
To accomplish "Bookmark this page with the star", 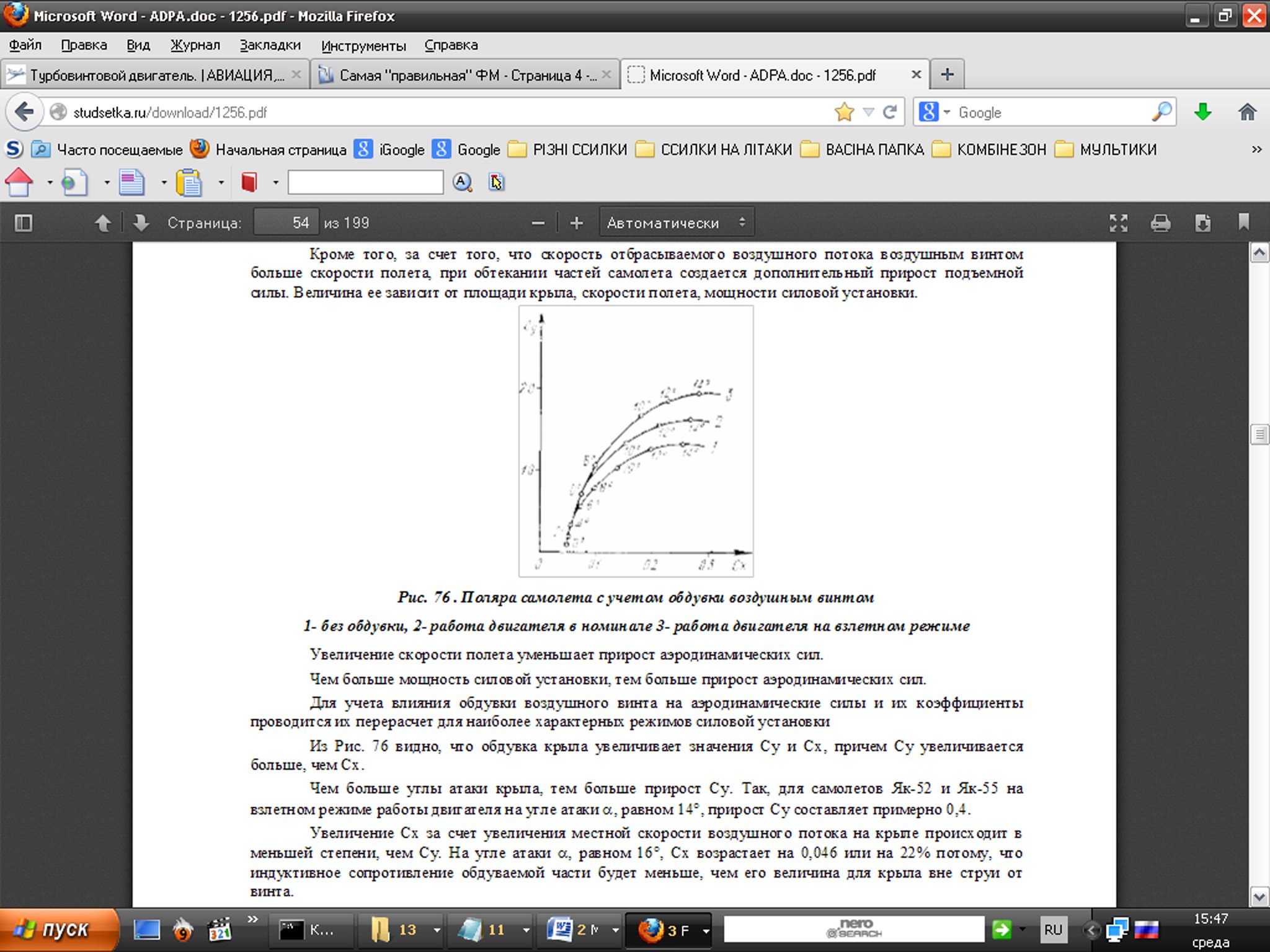I will tap(844, 112).
